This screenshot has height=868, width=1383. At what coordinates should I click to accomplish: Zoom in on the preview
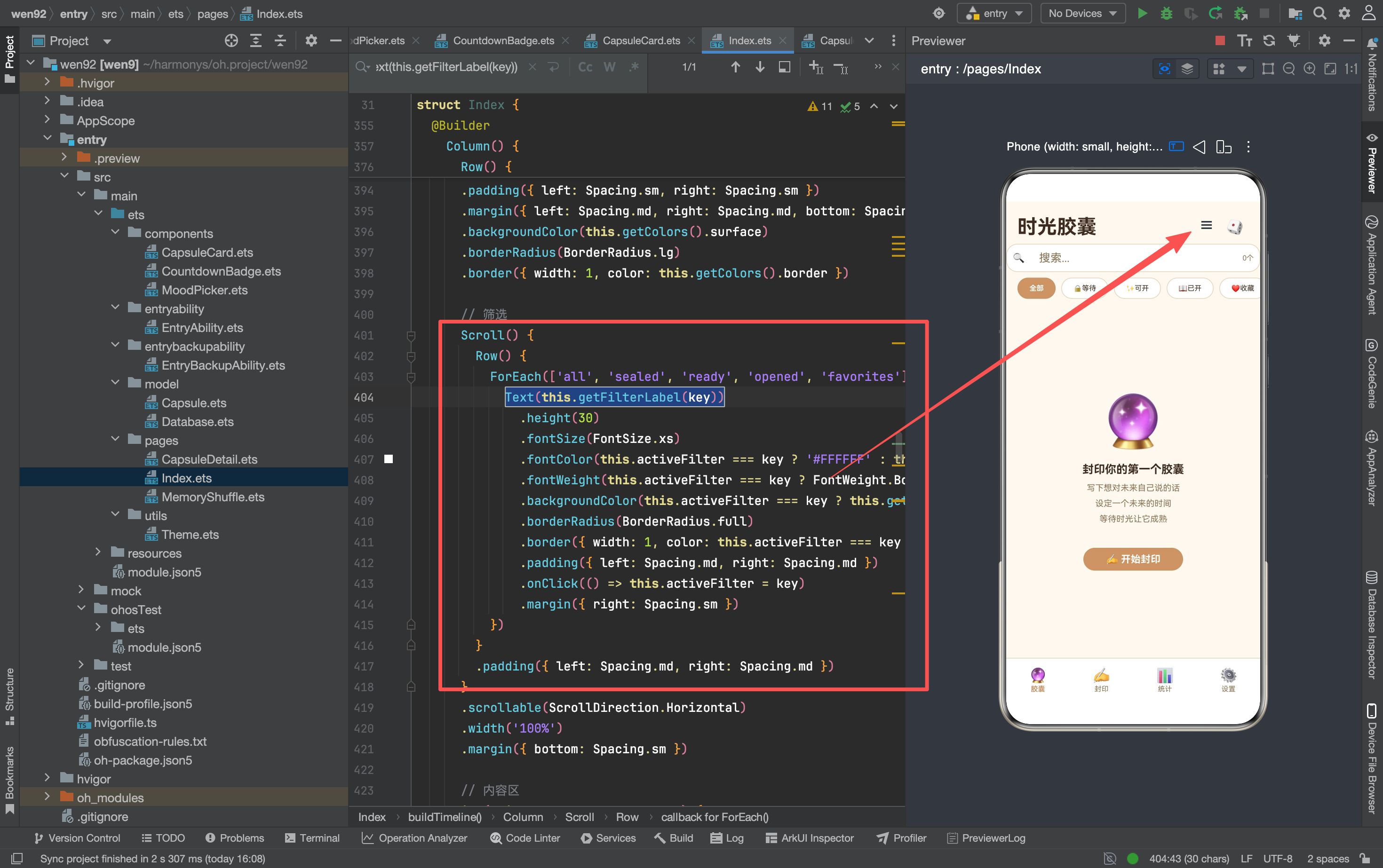1310,69
